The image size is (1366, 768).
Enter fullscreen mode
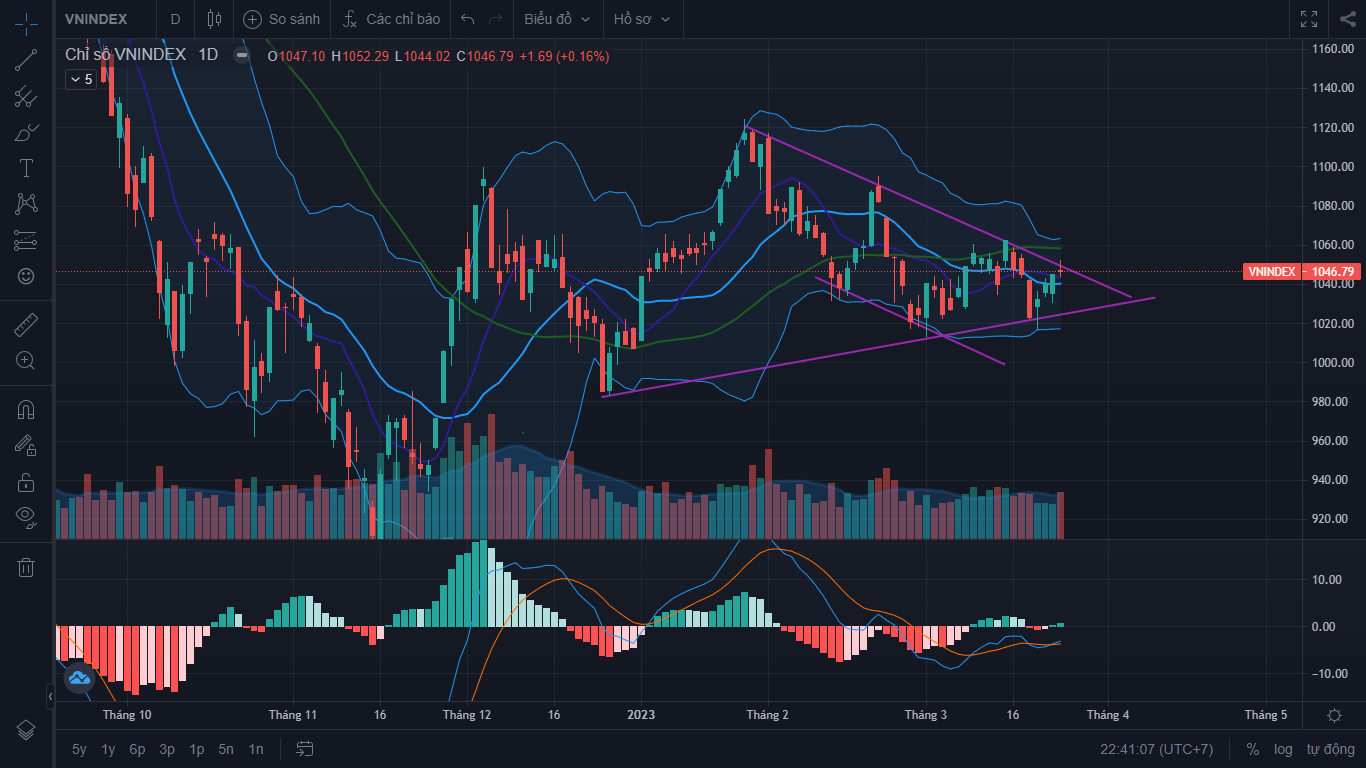coord(1309,19)
